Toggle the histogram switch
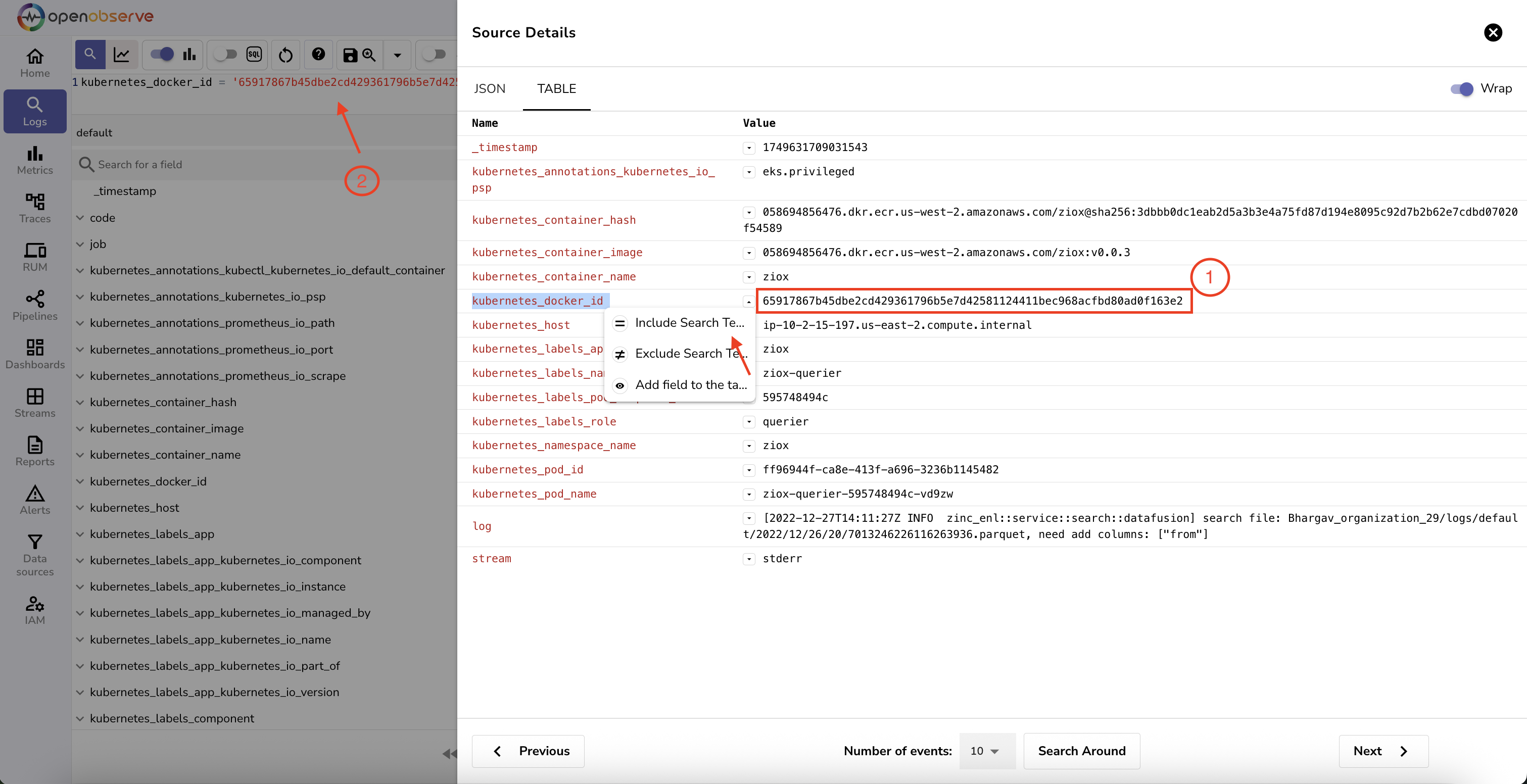 (x=162, y=55)
